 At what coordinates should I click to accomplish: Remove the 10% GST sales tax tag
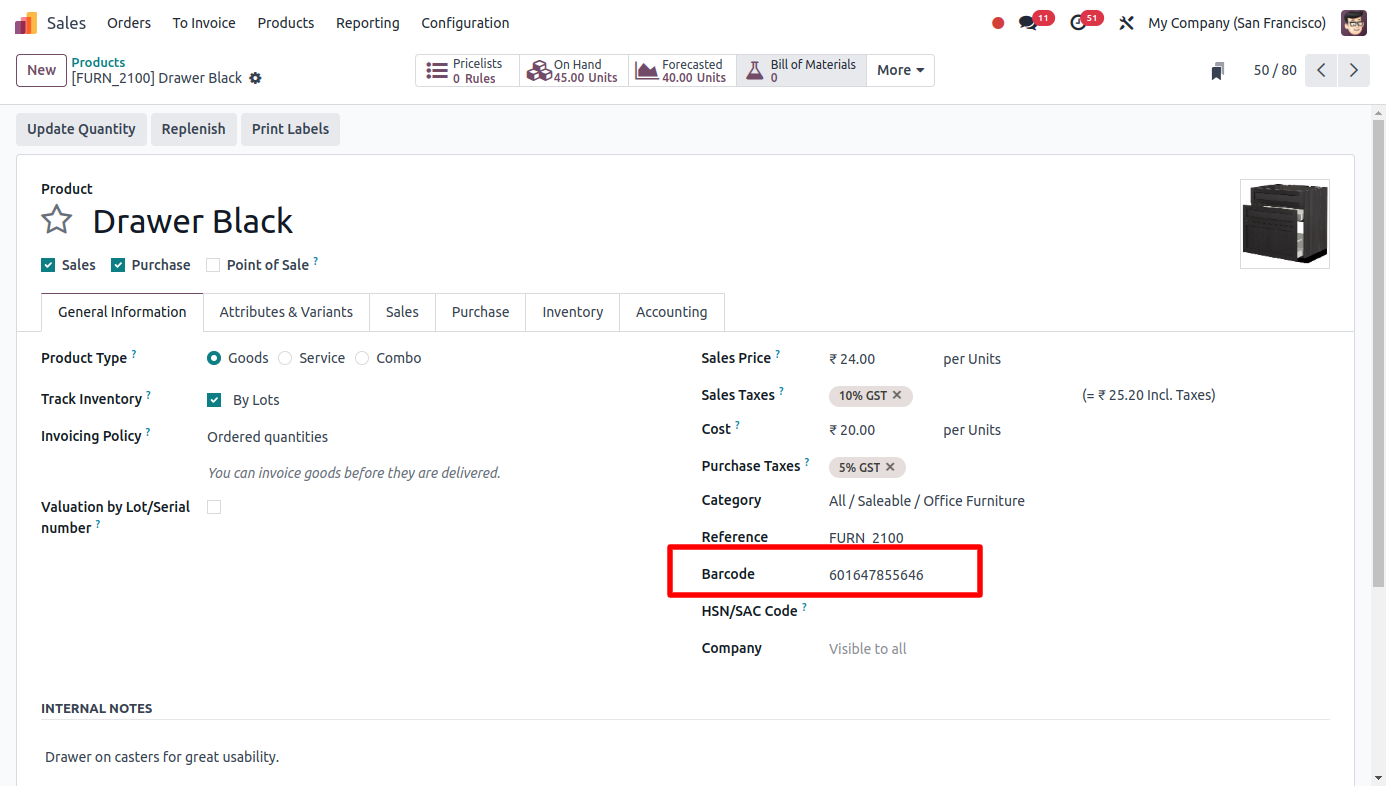click(x=897, y=395)
